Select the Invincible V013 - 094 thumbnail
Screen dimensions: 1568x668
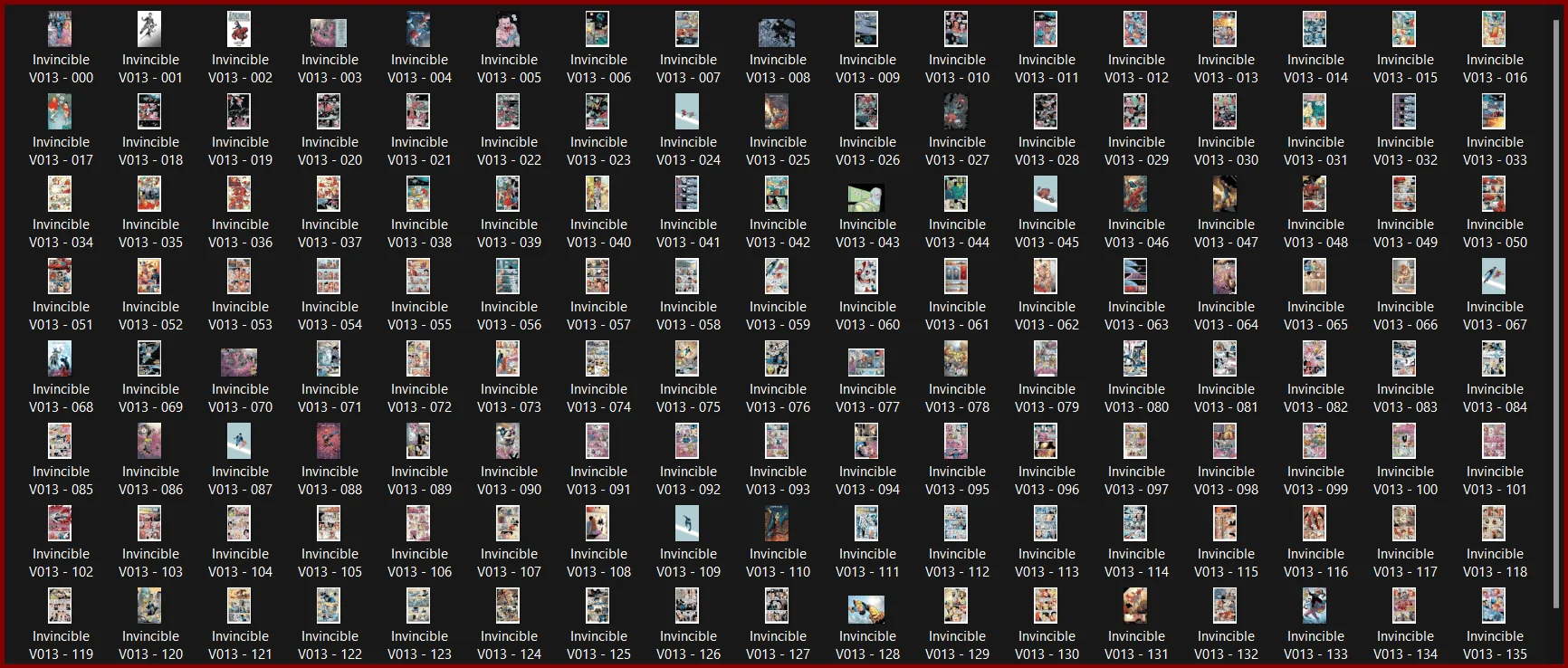click(866, 441)
